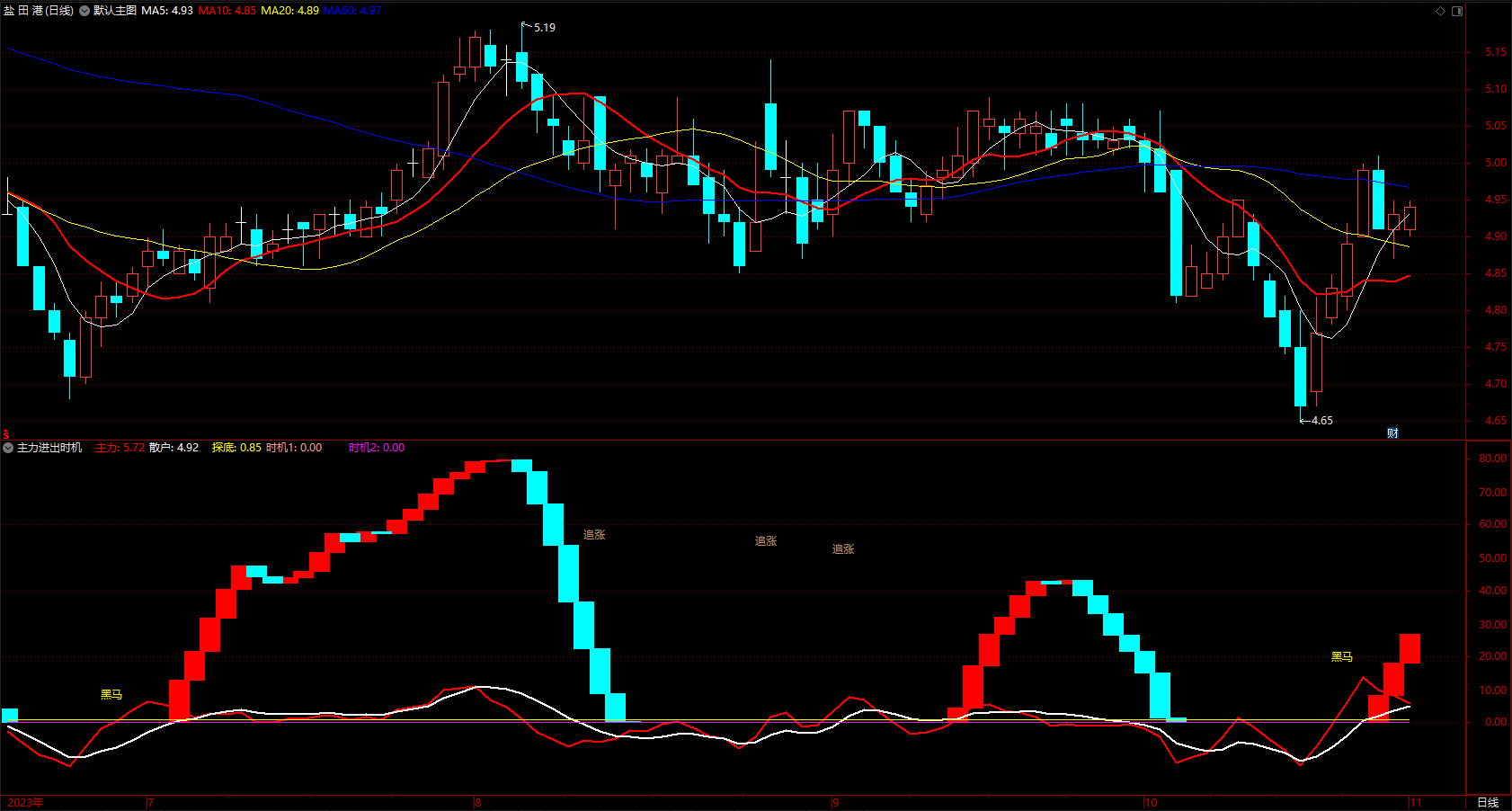Select the 盐田港(日线) stock title
The height and width of the screenshot is (811, 1512).
[39, 11]
